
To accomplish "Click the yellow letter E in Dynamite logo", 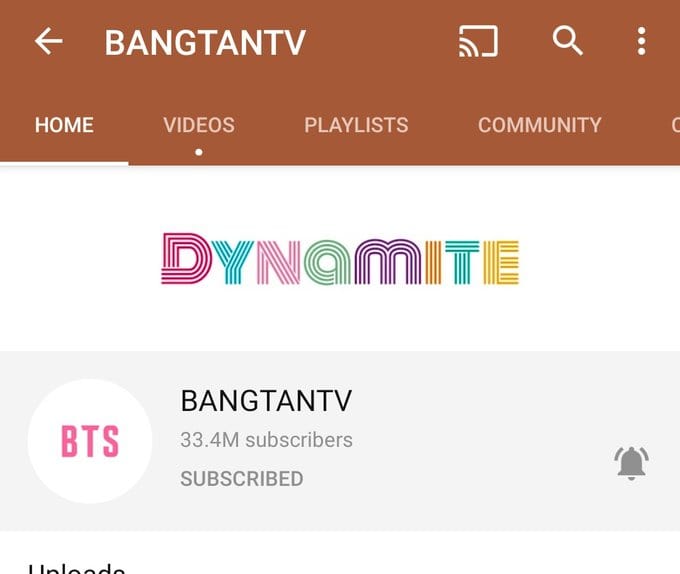I will 501,262.
